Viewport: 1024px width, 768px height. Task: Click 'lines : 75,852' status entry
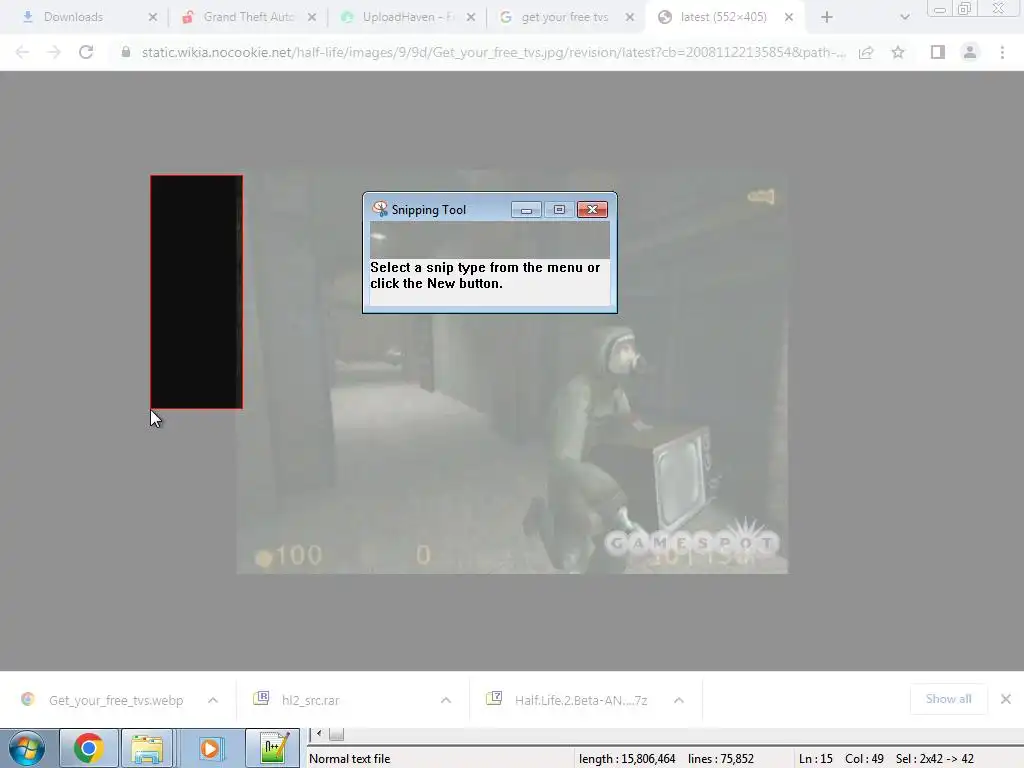[720, 759]
